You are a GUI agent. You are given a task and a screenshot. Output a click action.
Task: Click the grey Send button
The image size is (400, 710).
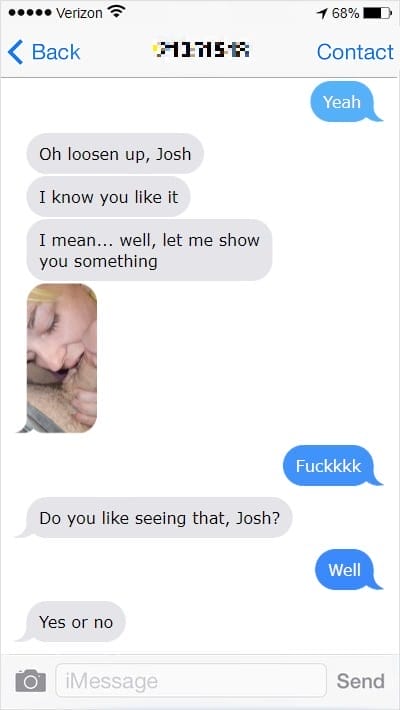pos(361,681)
